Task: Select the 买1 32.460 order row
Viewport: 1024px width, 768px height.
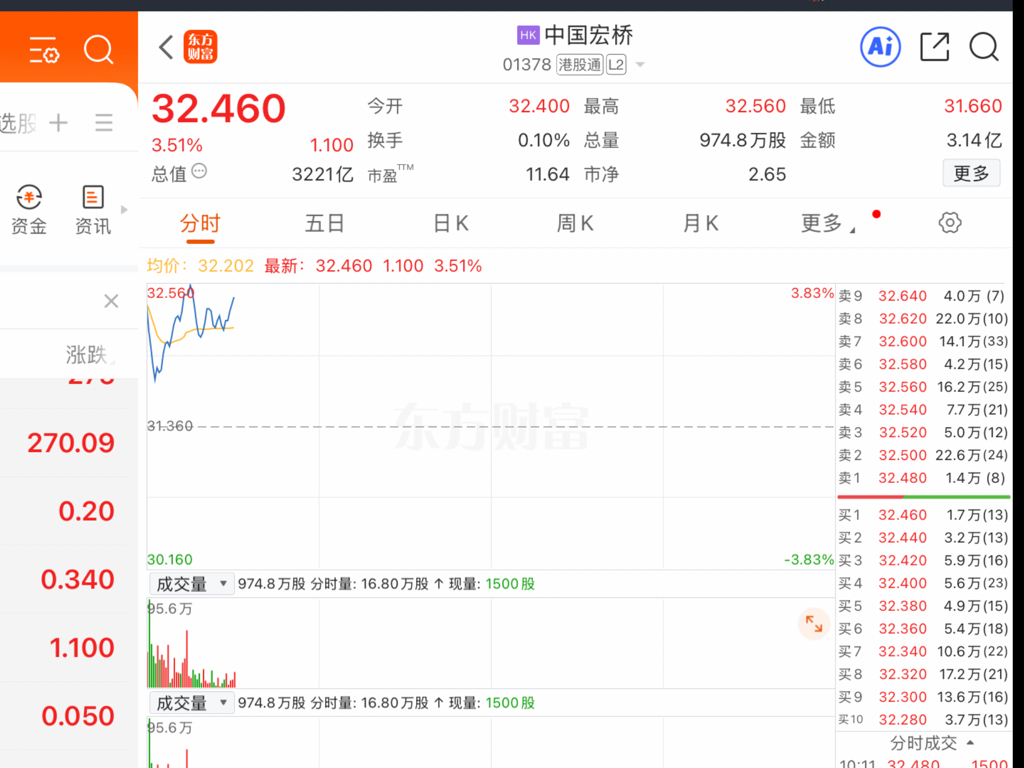Action: click(923, 515)
